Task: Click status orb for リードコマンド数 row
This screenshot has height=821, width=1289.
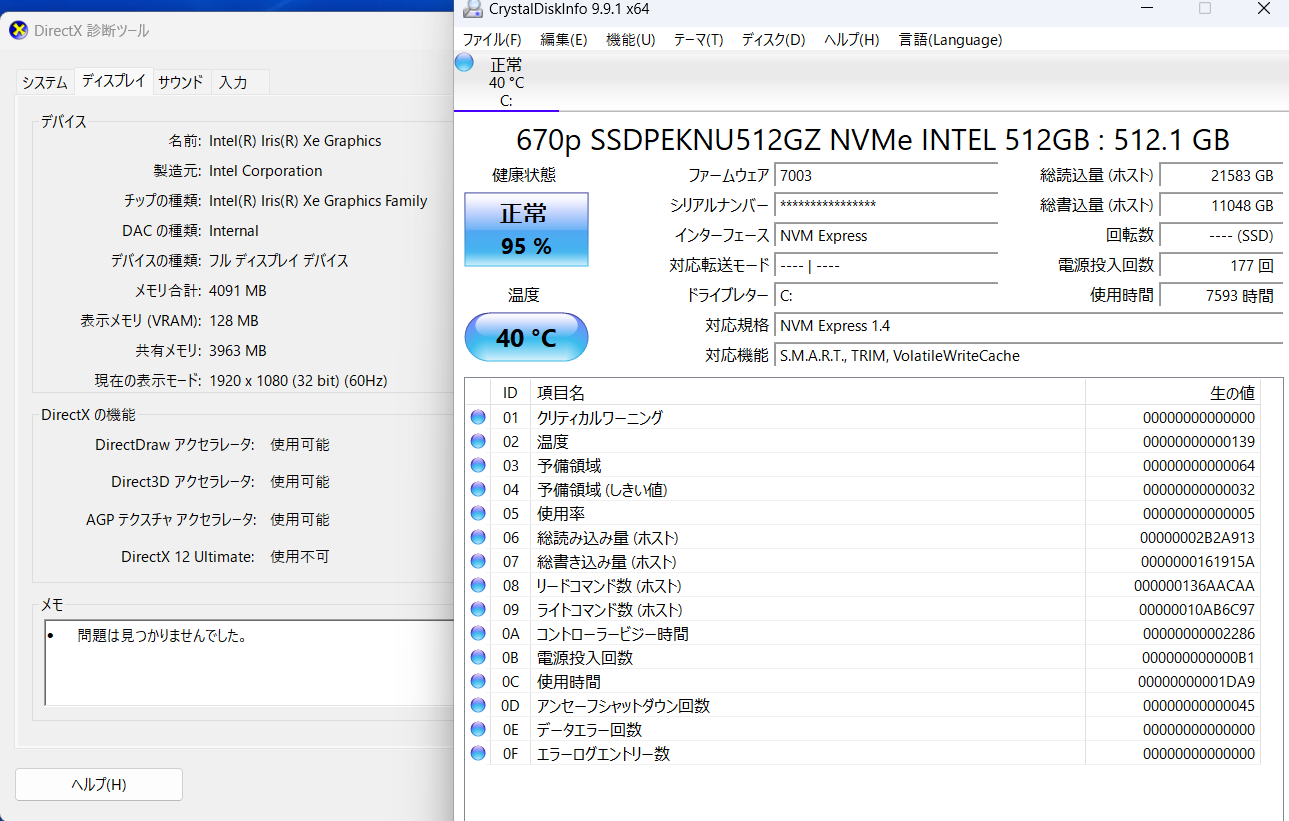Action: [x=478, y=585]
